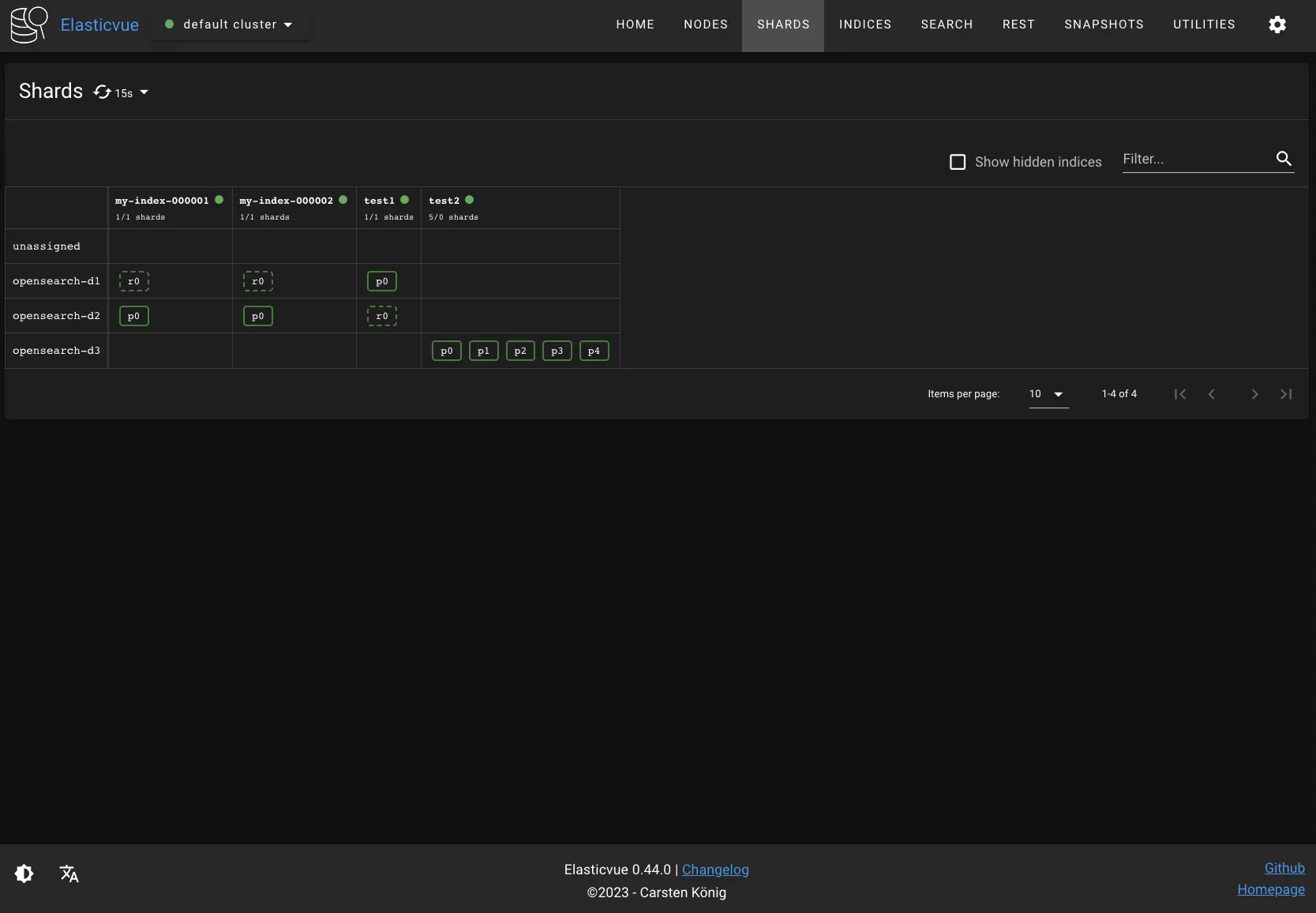
Task: Go to next page of shards table
Action: coord(1254,394)
